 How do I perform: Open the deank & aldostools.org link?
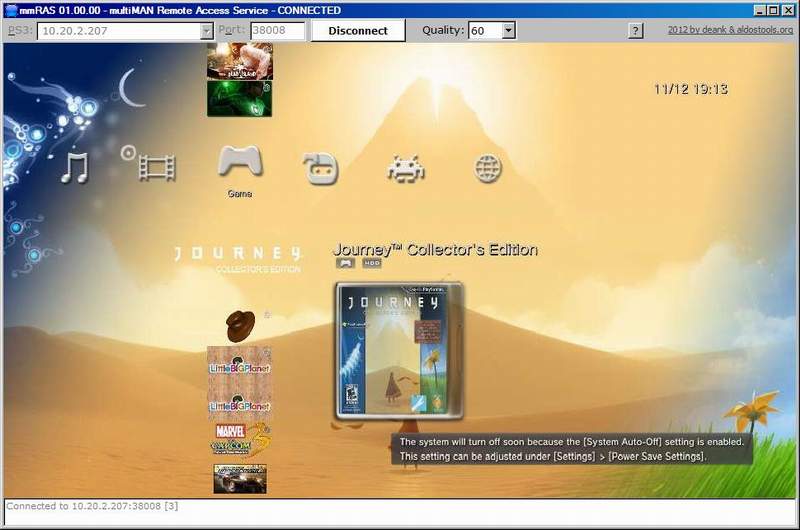point(730,30)
